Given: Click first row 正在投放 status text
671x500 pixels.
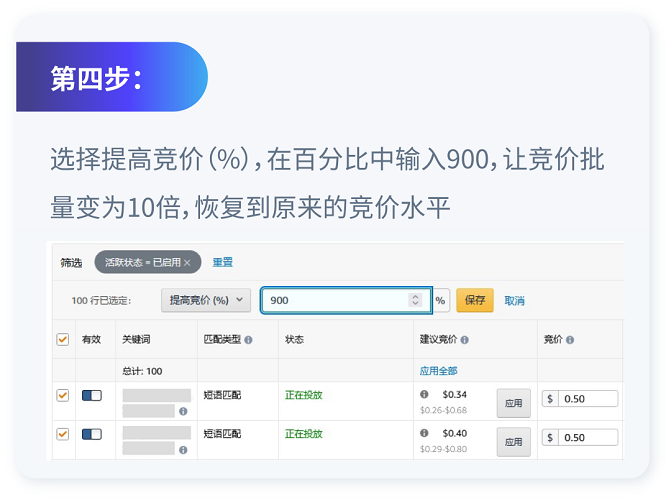Looking at the screenshot, I should (304, 395).
